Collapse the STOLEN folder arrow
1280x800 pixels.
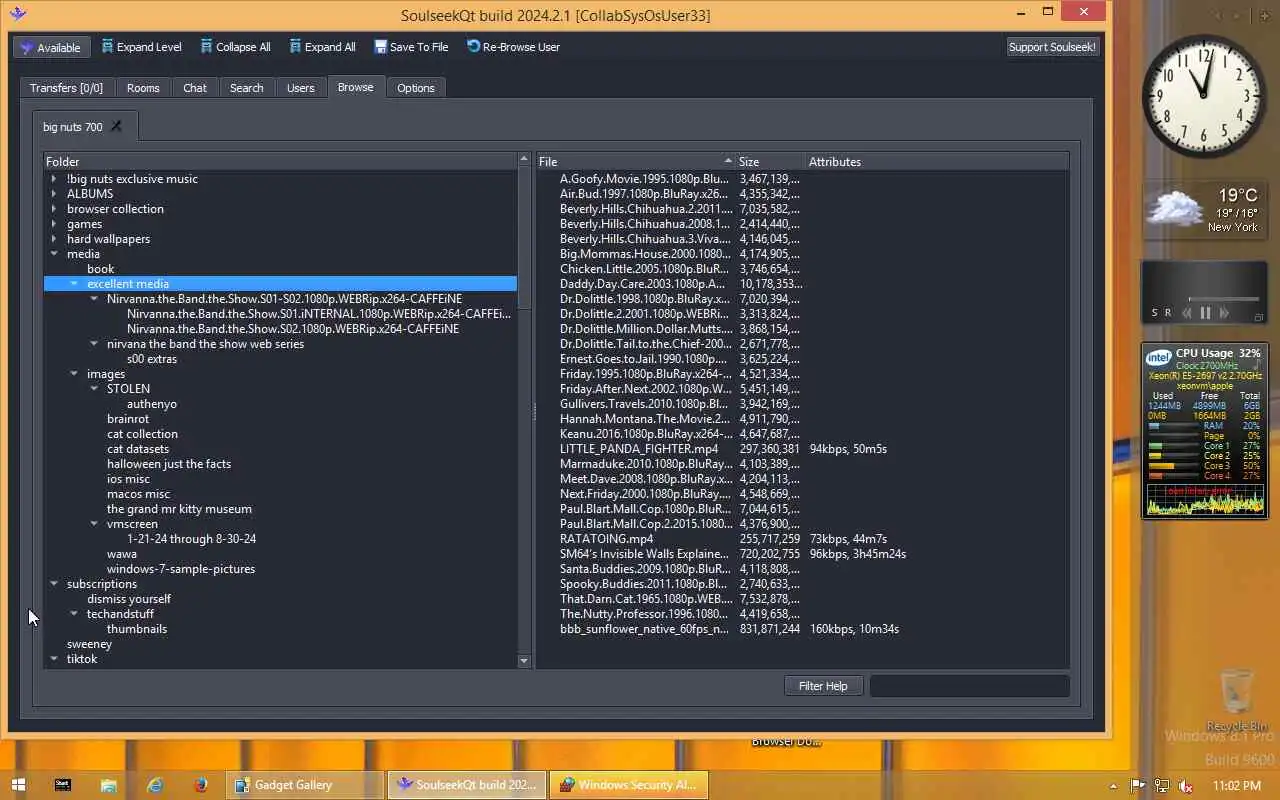tap(94, 389)
